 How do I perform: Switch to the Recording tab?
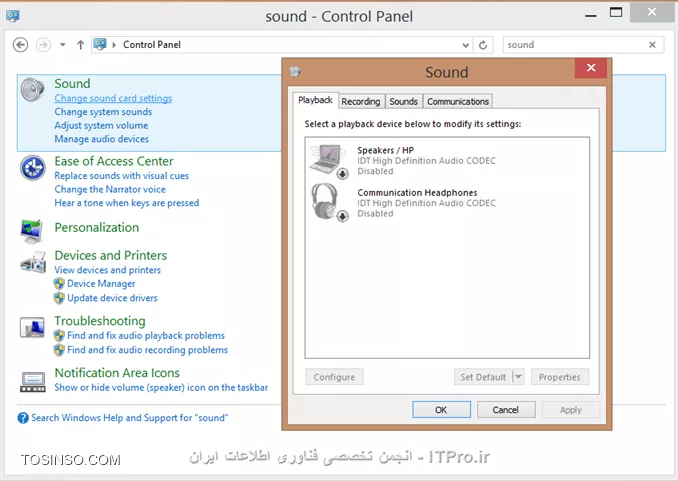tap(361, 101)
